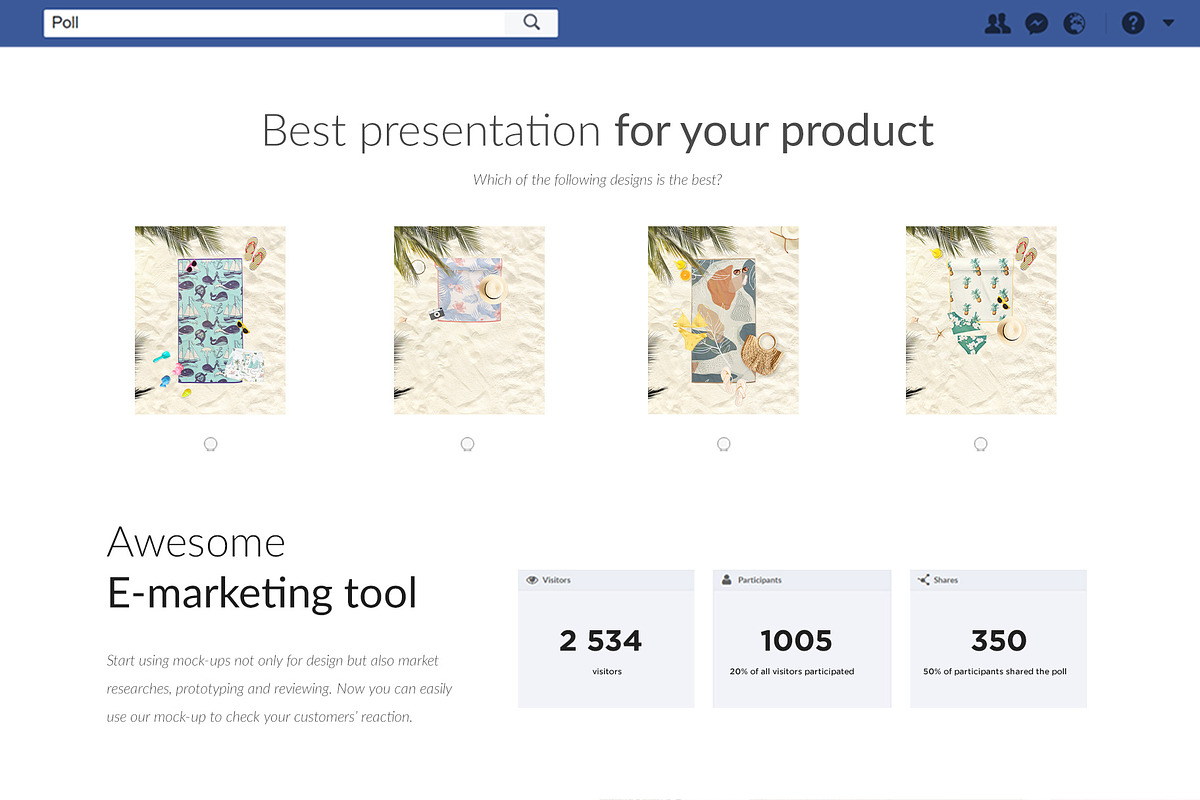Click the Visitors panel header
Viewport: 1200px width, 800px height.
click(606, 580)
